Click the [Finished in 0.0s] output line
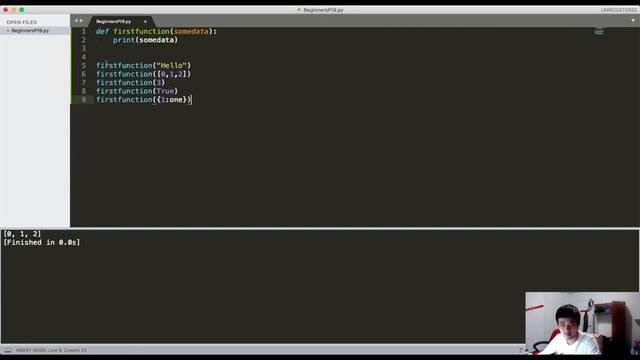 coord(42,242)
